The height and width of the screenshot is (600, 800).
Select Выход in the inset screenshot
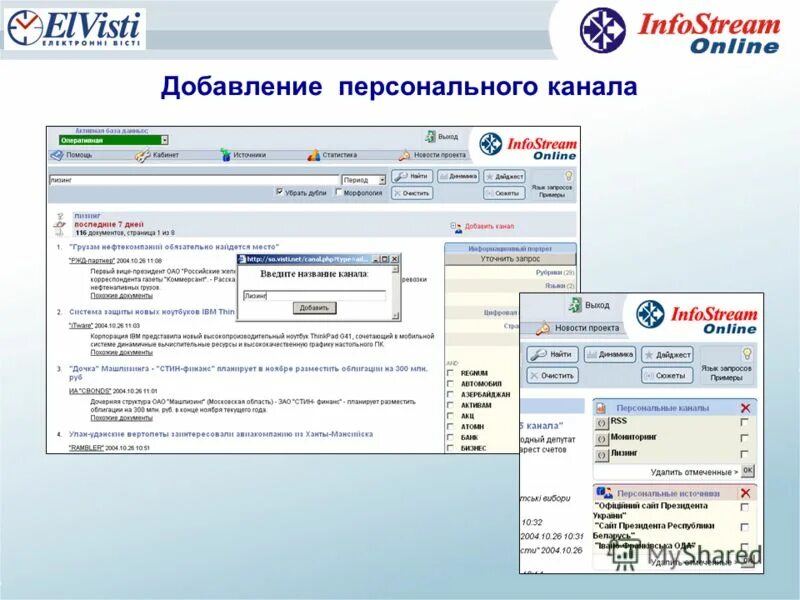597,305
